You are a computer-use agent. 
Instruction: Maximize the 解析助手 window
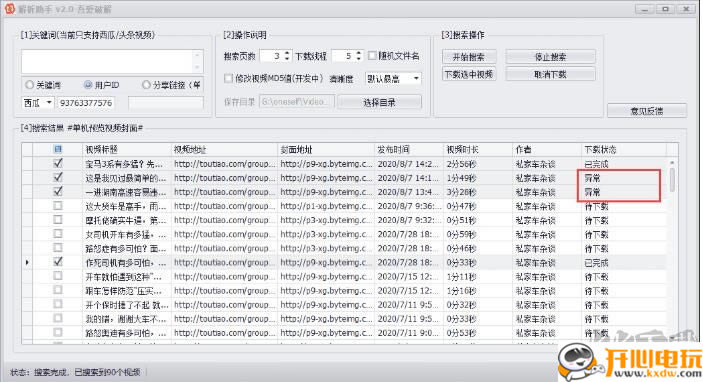(665, 9)
